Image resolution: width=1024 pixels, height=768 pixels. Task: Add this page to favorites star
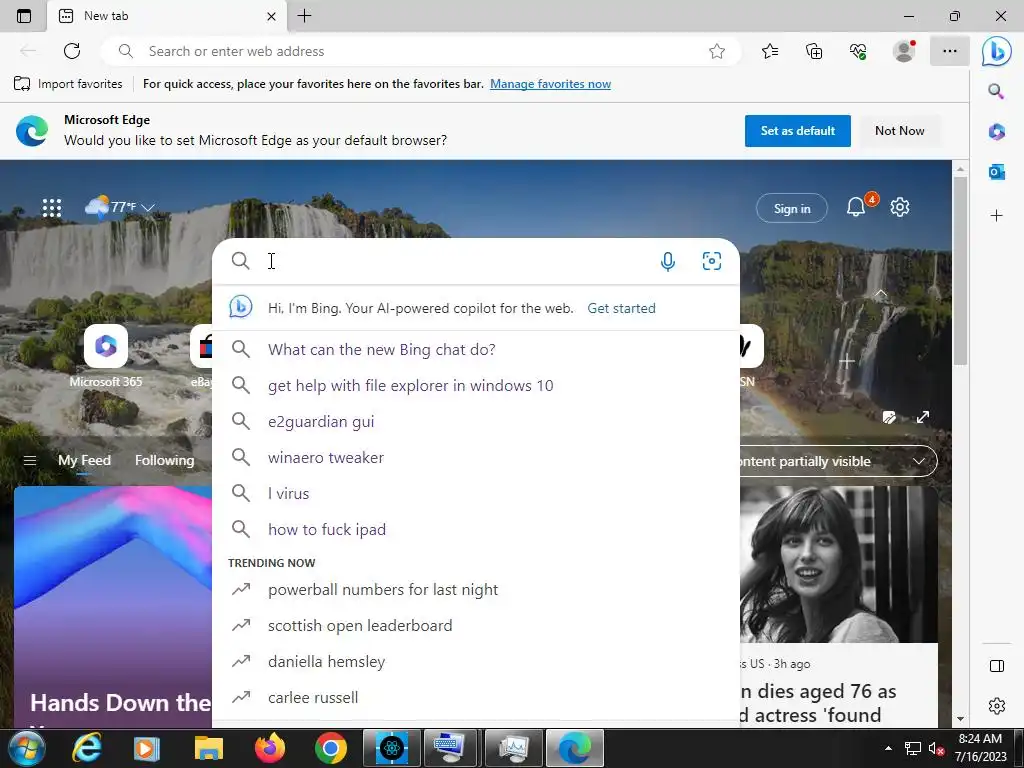click(717, 51)
